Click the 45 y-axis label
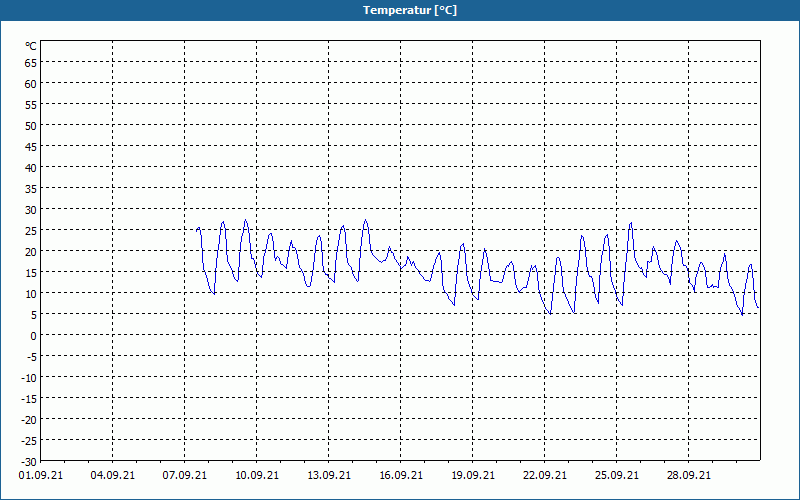Image resolution: width=800 pixels, height=500 pixels. (x=31, y=146)
